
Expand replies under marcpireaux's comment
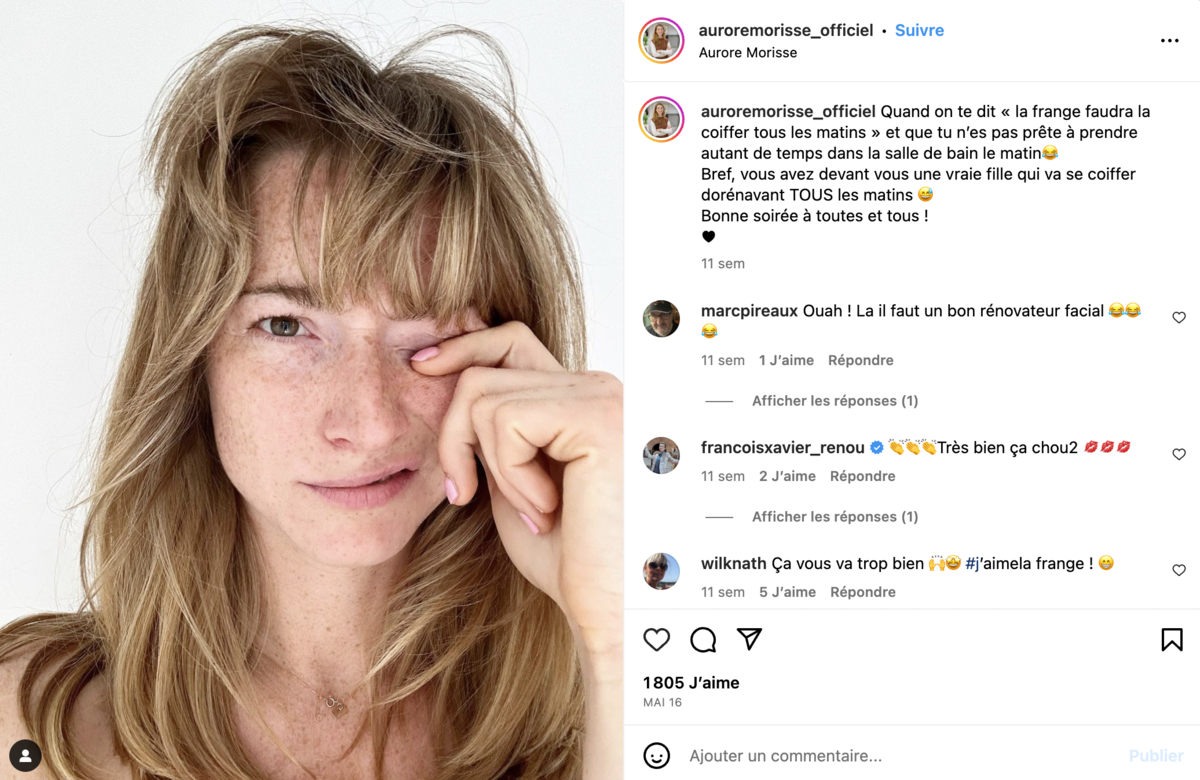pos(834,400)
